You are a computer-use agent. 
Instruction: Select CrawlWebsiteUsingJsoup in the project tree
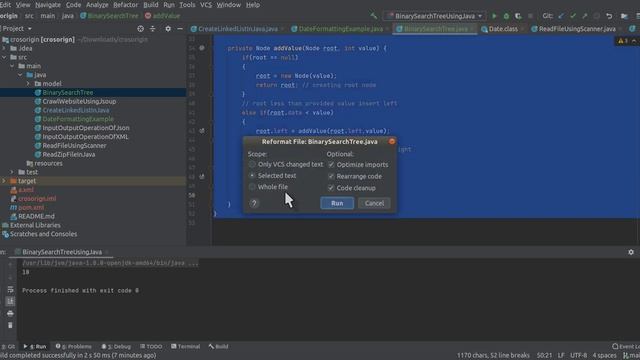(79, 101)
